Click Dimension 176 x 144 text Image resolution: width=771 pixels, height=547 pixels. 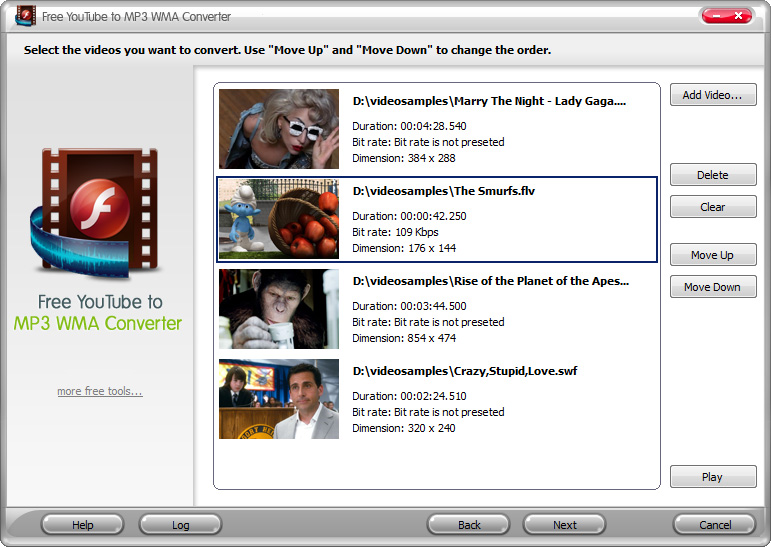point(404,248)
